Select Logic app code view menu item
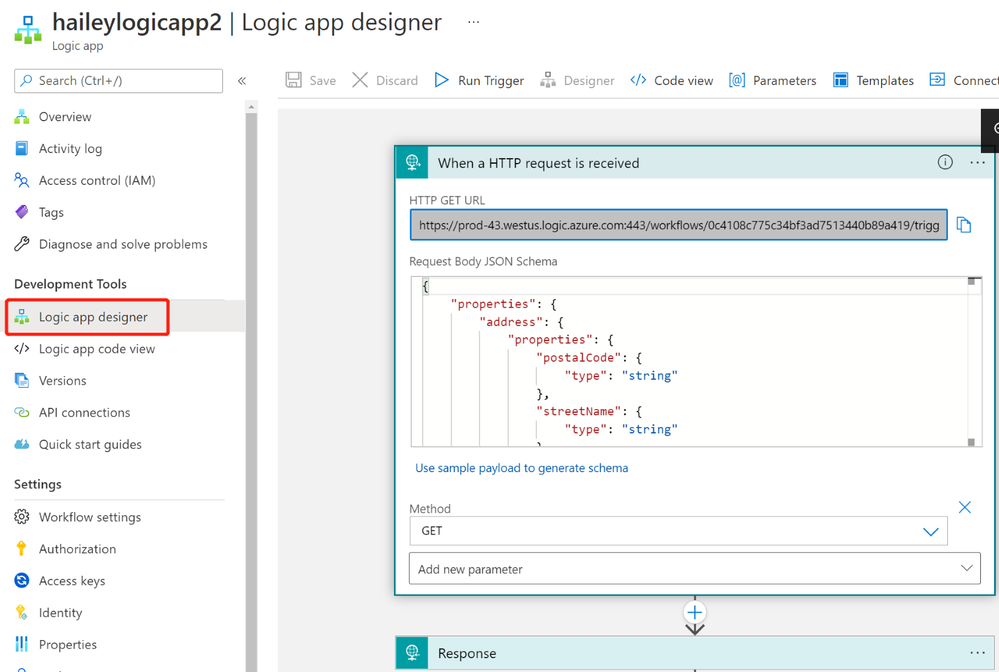 pos(96,349)
